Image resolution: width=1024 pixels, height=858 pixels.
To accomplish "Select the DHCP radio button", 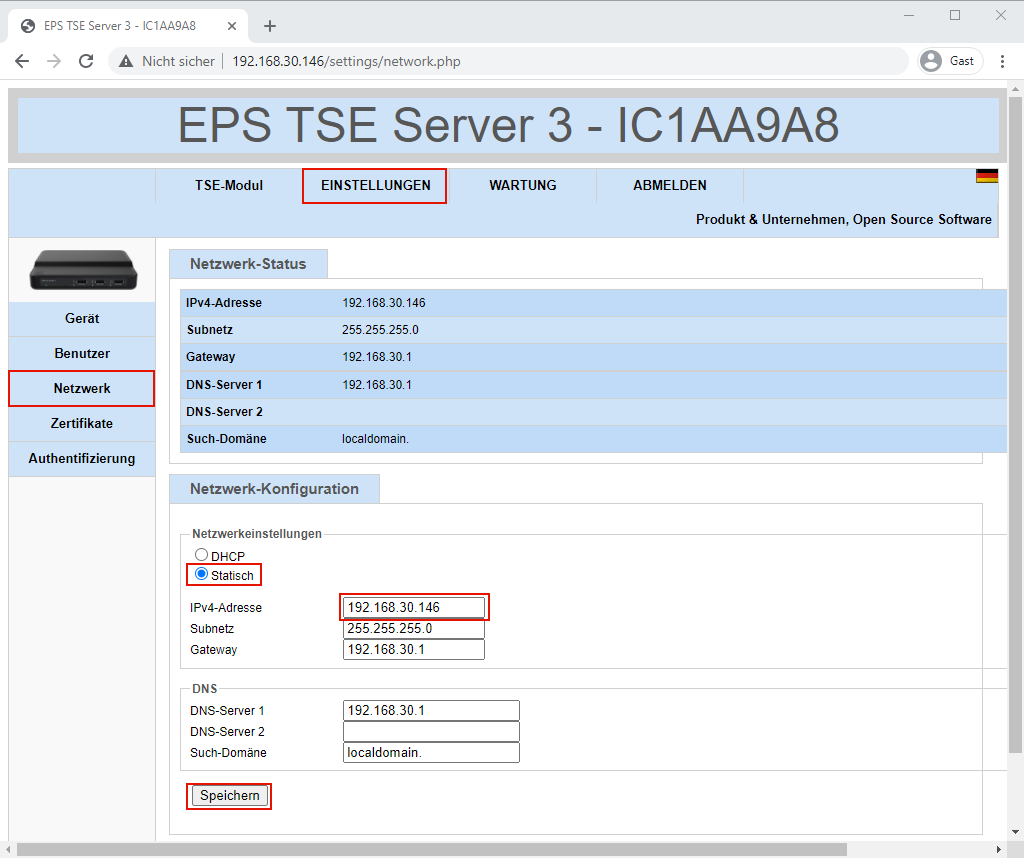I will click(x=201, y=555).
